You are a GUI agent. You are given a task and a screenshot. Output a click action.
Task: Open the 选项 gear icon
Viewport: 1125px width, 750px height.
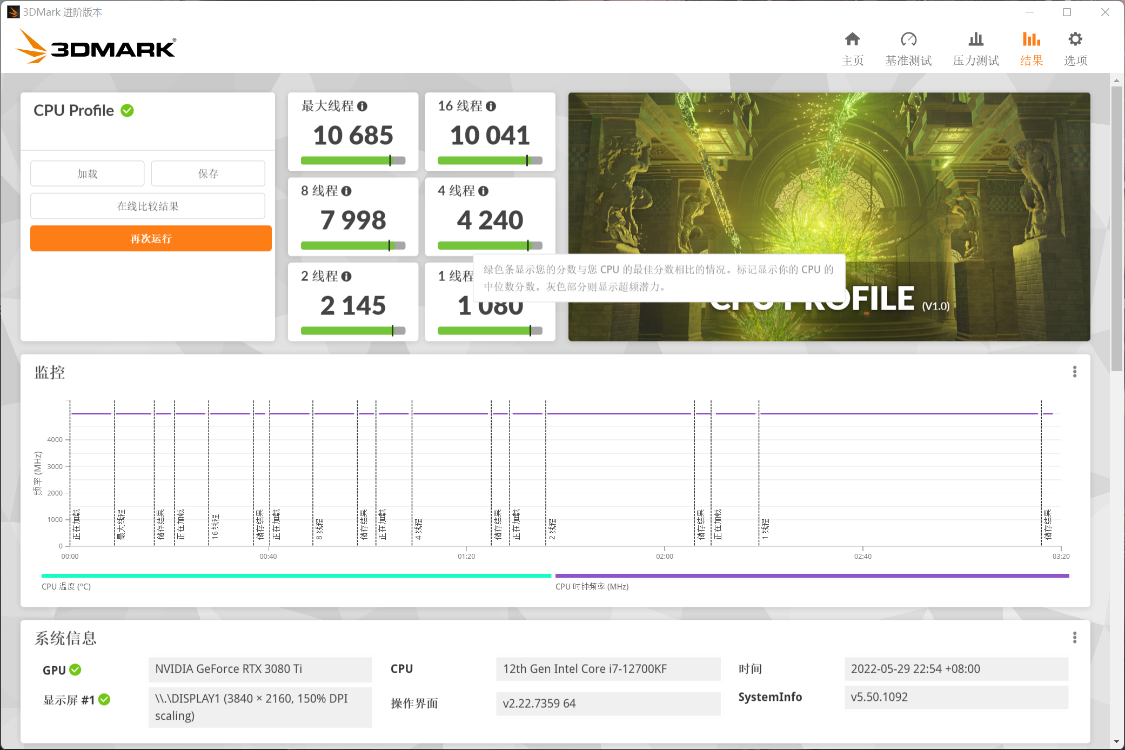(x=1075, y=39)
